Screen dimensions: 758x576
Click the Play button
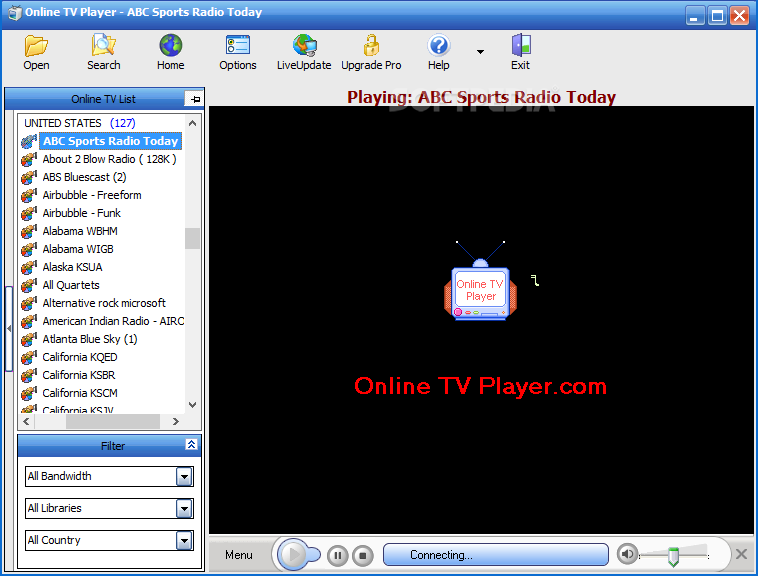point(294,555)
